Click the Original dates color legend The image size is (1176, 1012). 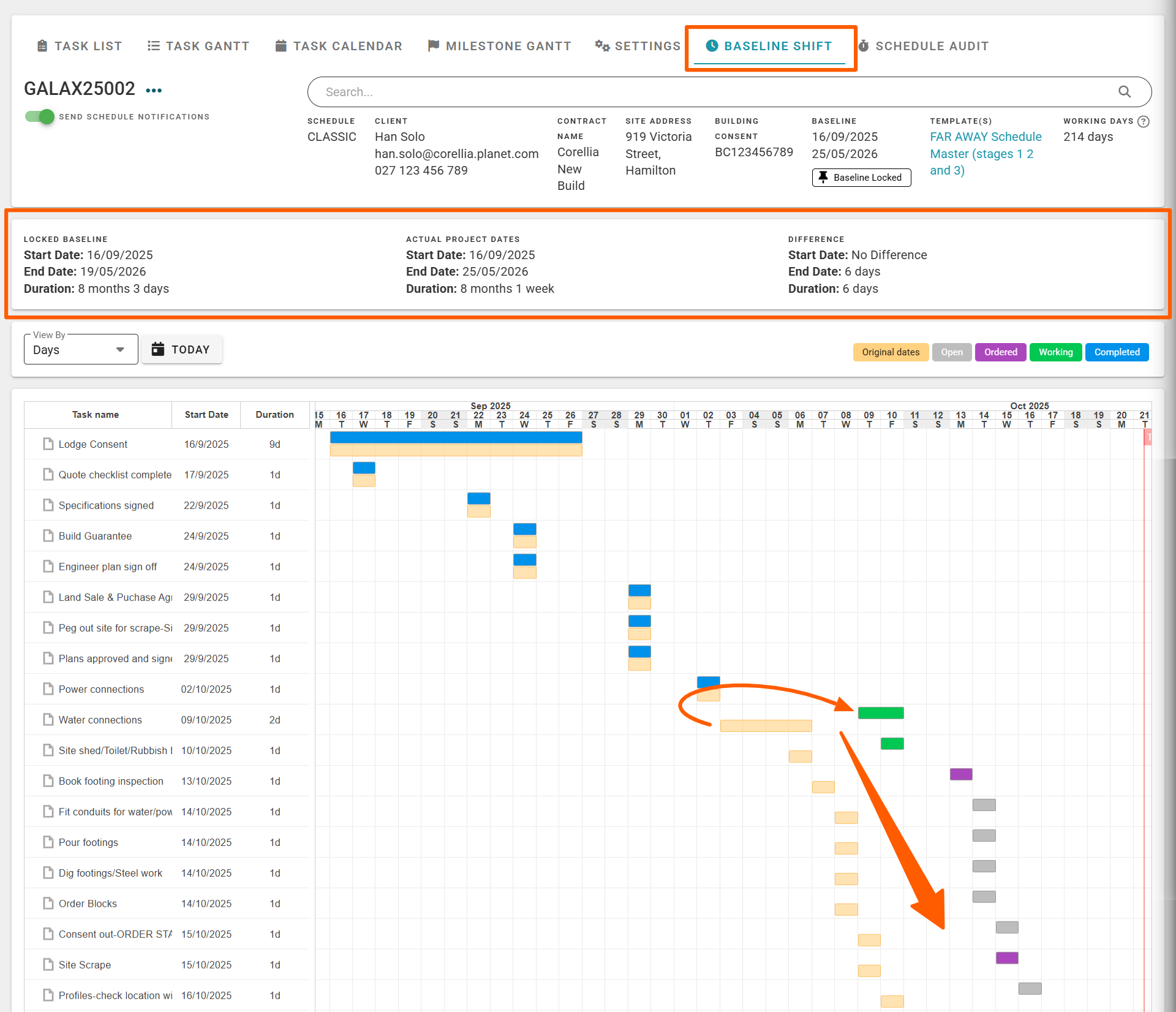click(x=891, y=352)
